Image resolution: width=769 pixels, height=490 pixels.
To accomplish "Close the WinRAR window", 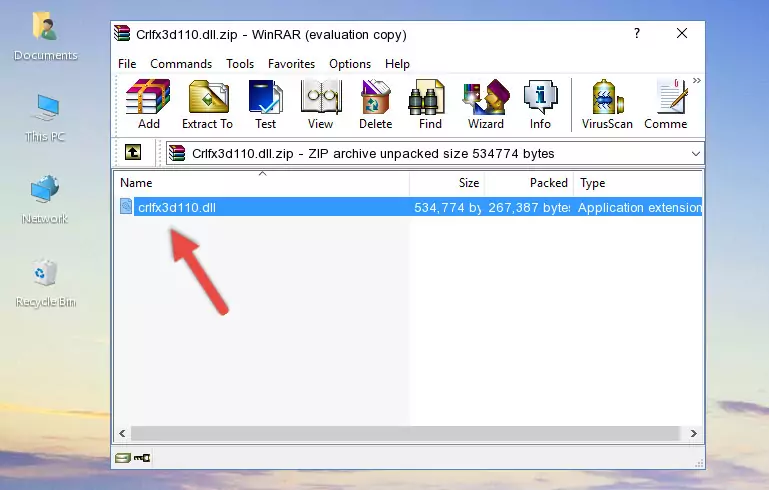I will [682, 33].
